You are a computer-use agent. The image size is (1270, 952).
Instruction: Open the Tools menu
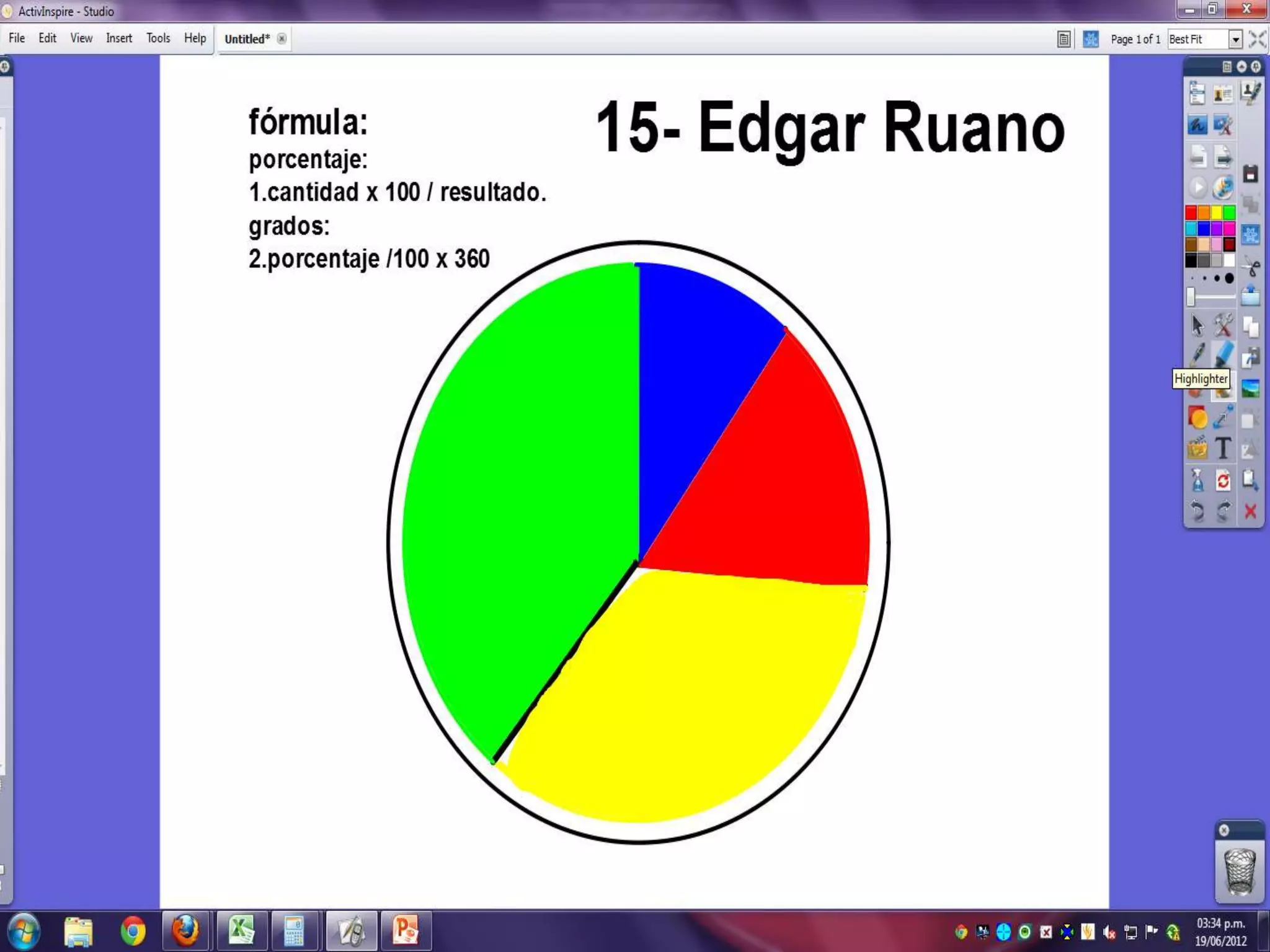tap(158, 38)
